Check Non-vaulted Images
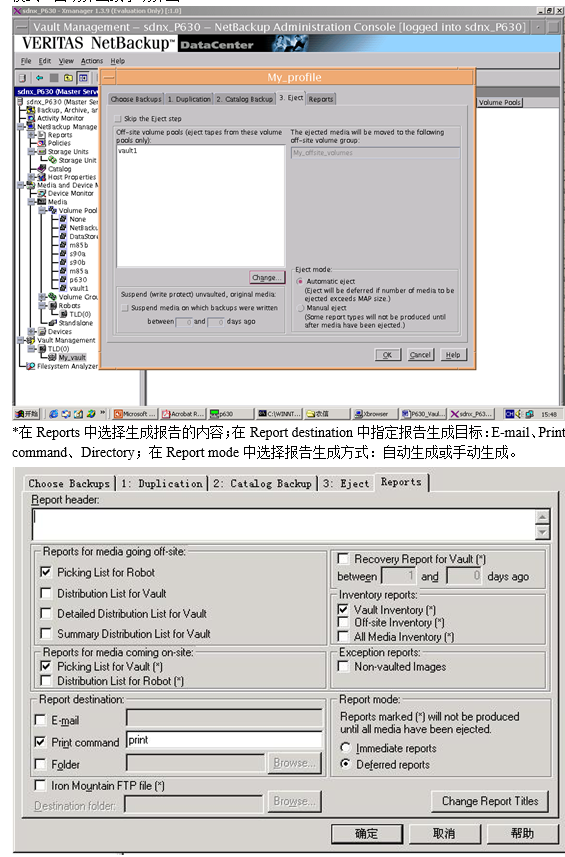 [x=343, y=666]
